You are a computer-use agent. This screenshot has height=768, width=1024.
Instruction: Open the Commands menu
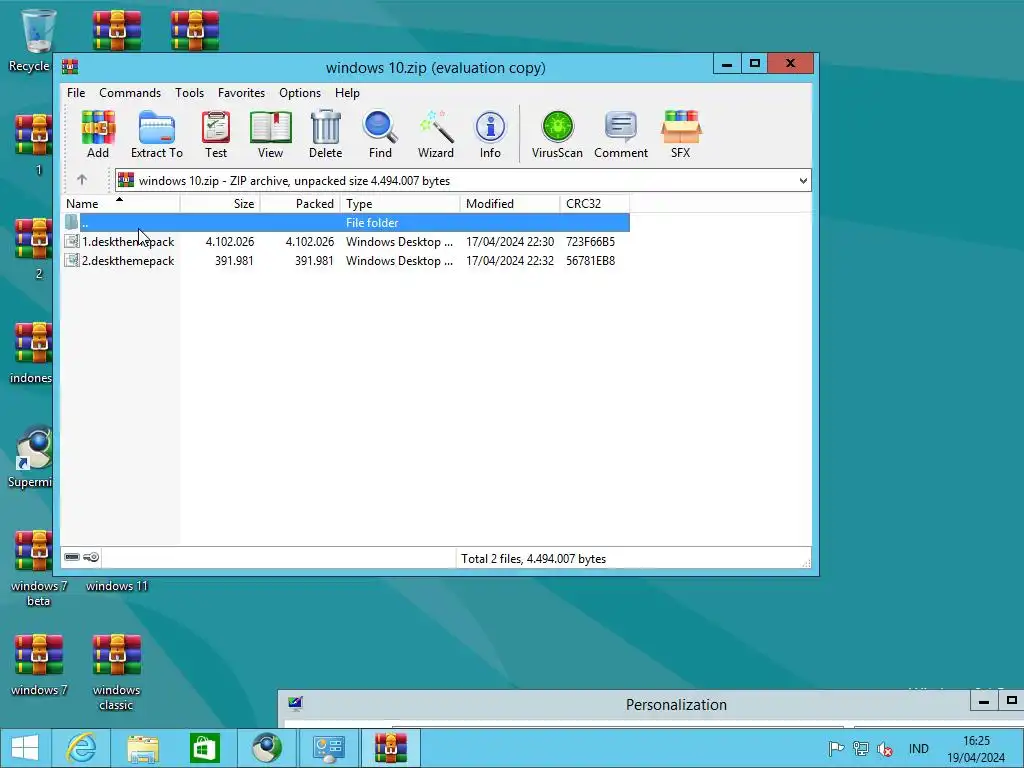pos(130,93)
